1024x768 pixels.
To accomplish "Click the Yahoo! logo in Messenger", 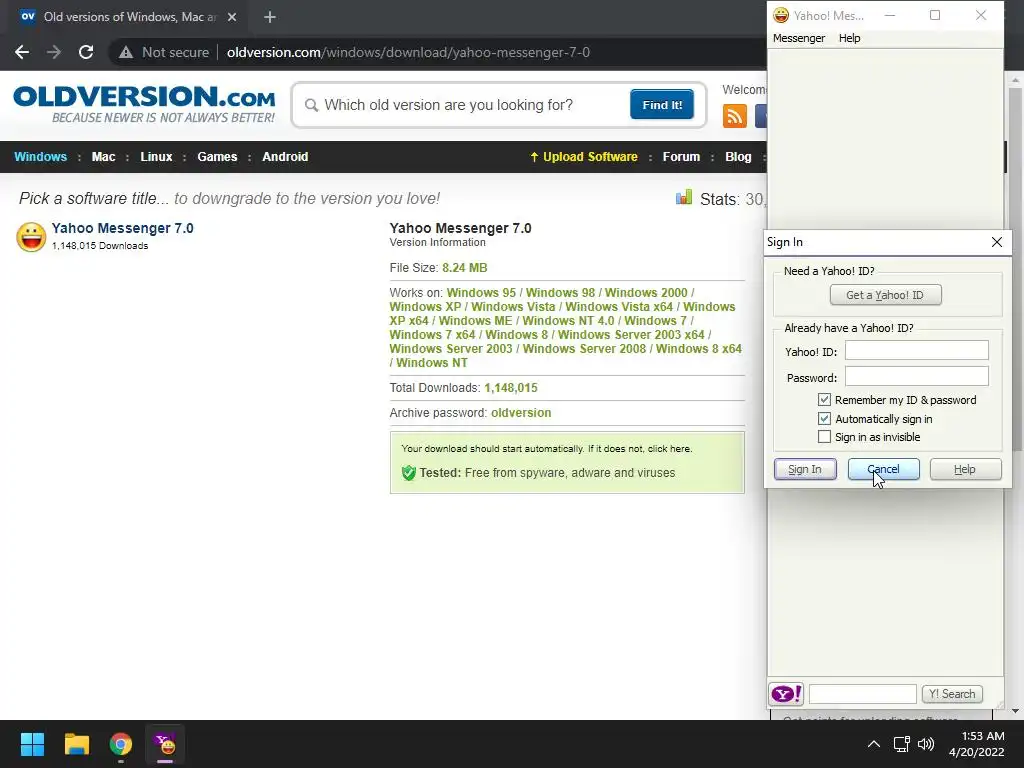I will [786, 694].
